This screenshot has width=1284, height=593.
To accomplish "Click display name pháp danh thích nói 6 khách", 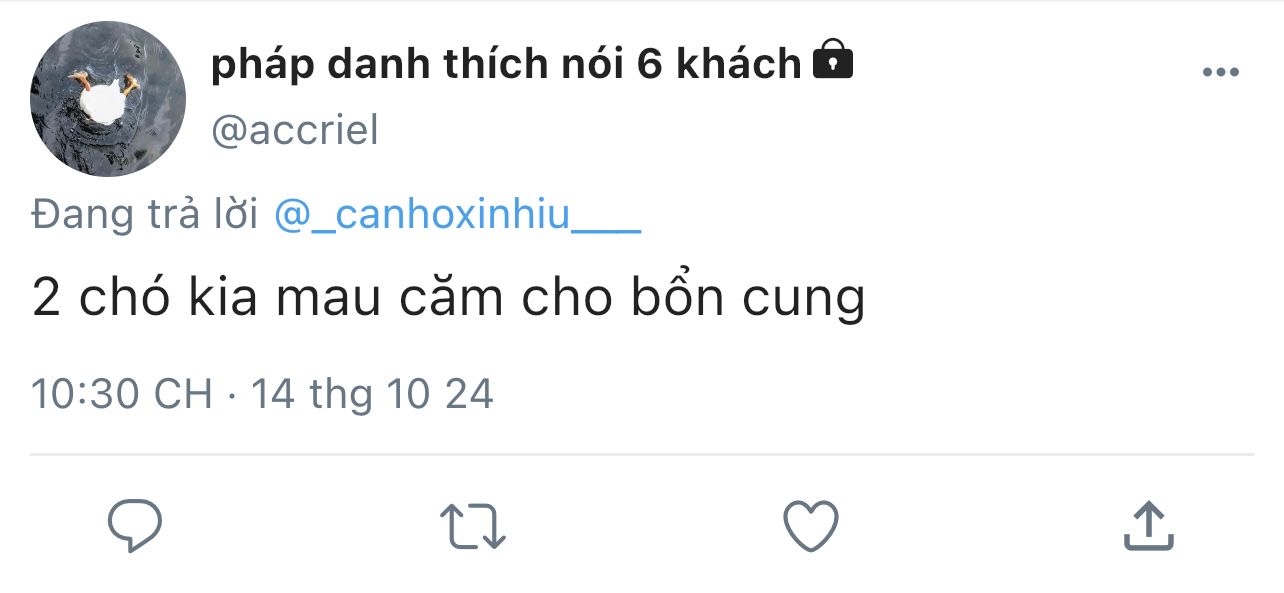I will pyautogui.click(x=506, y=64).
